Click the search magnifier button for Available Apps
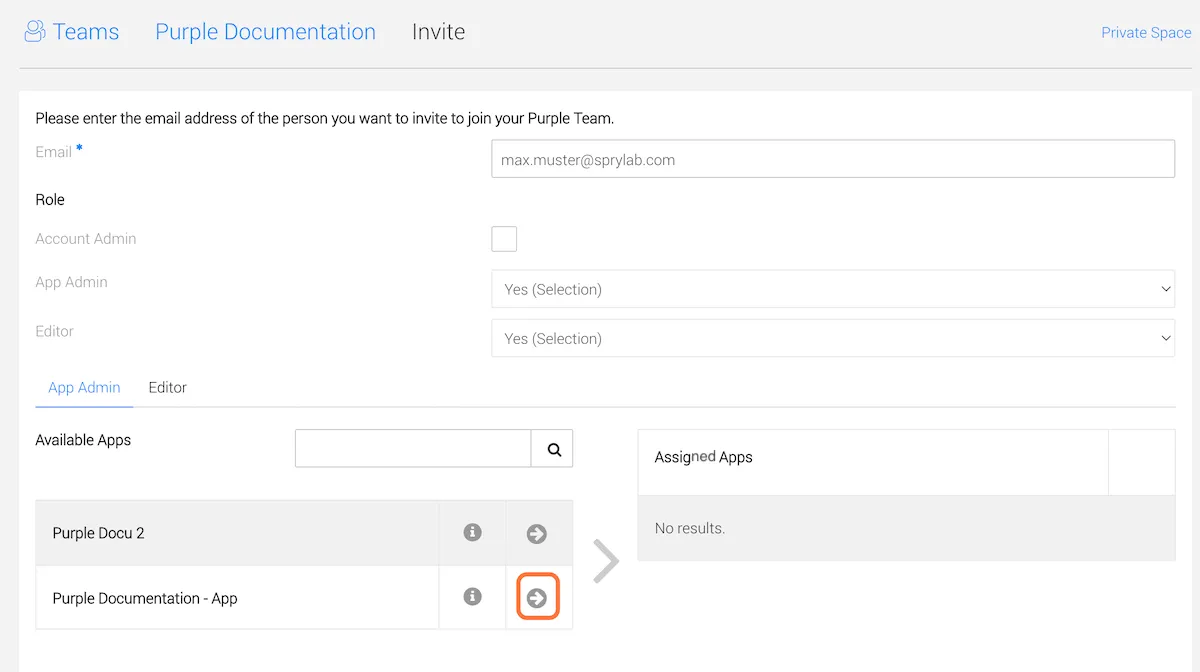The width and height of the screenshot is (1200, 672). tap(553, 449)
